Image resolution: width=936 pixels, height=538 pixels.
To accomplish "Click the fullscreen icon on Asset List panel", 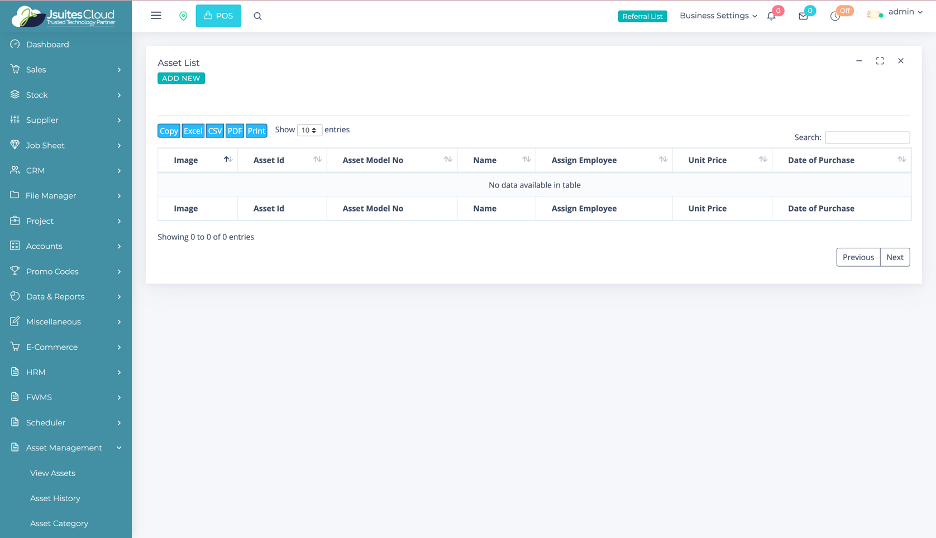I will (x=880, y=61).
